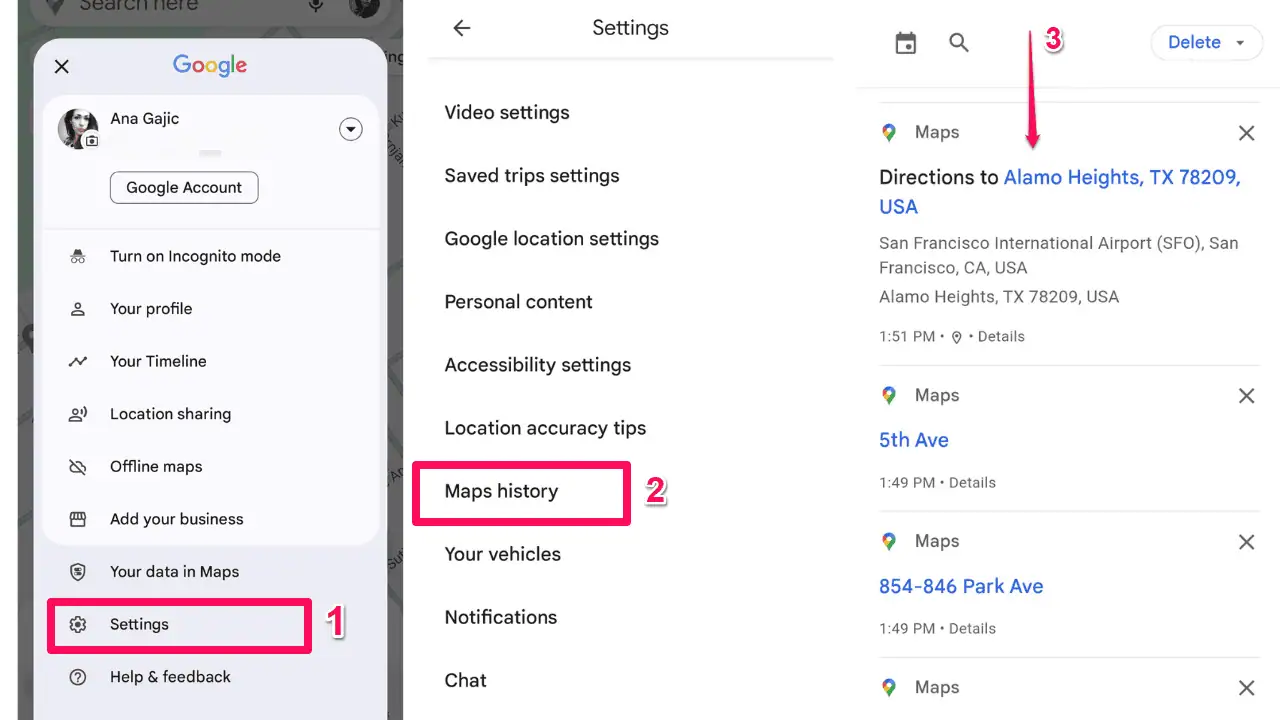View Details for the 5th Ave entry
Image resolution: width=1280 pixels, height=720 pixels.
(972, 483)
